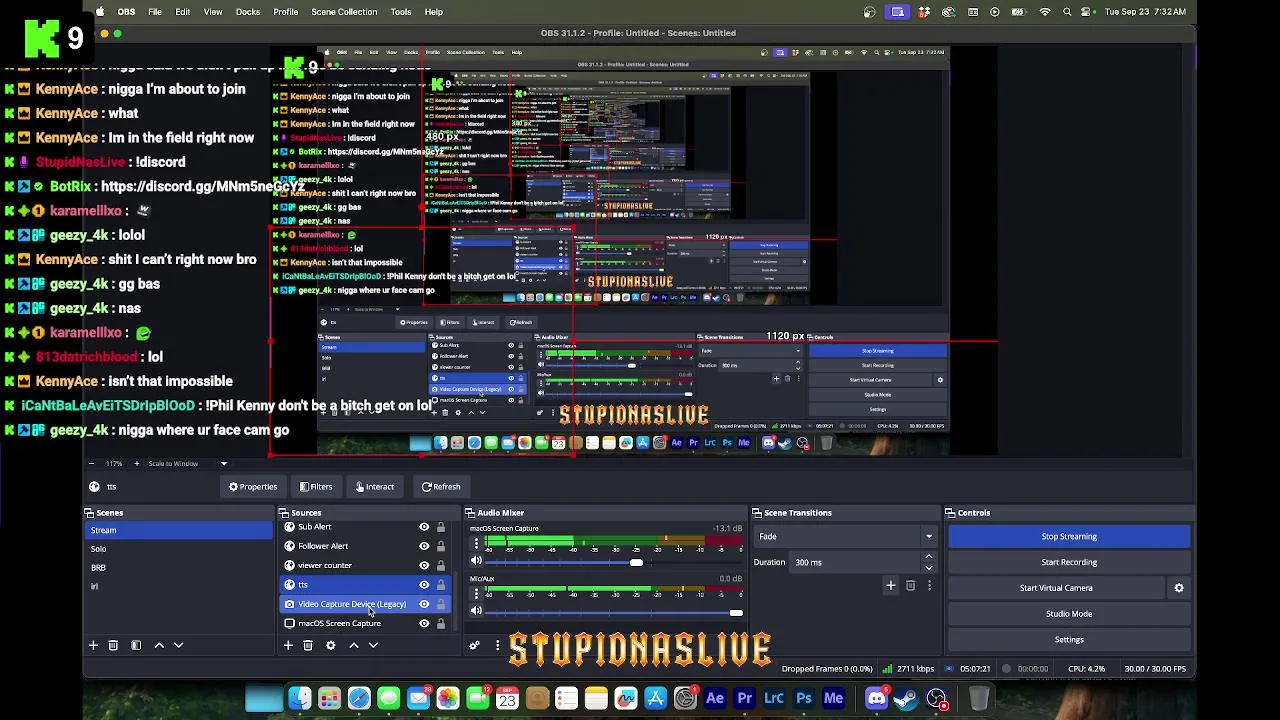Open Audio Mixer footer three-dot menu
Image resolution: width=1280 pixels, height=720 pixels.
pyautogui.click(x=497, y=645)
